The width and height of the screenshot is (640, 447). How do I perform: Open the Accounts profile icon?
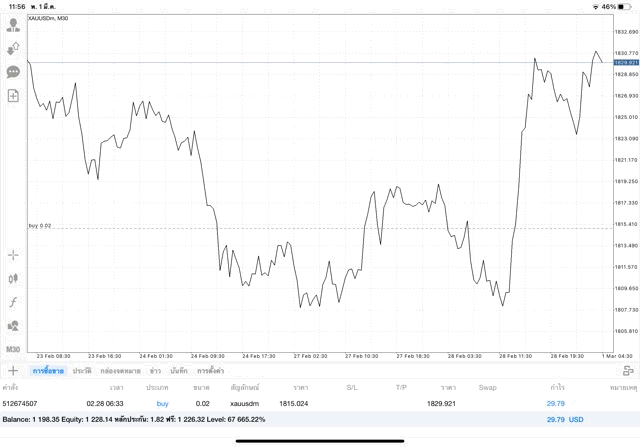(13, 24)
